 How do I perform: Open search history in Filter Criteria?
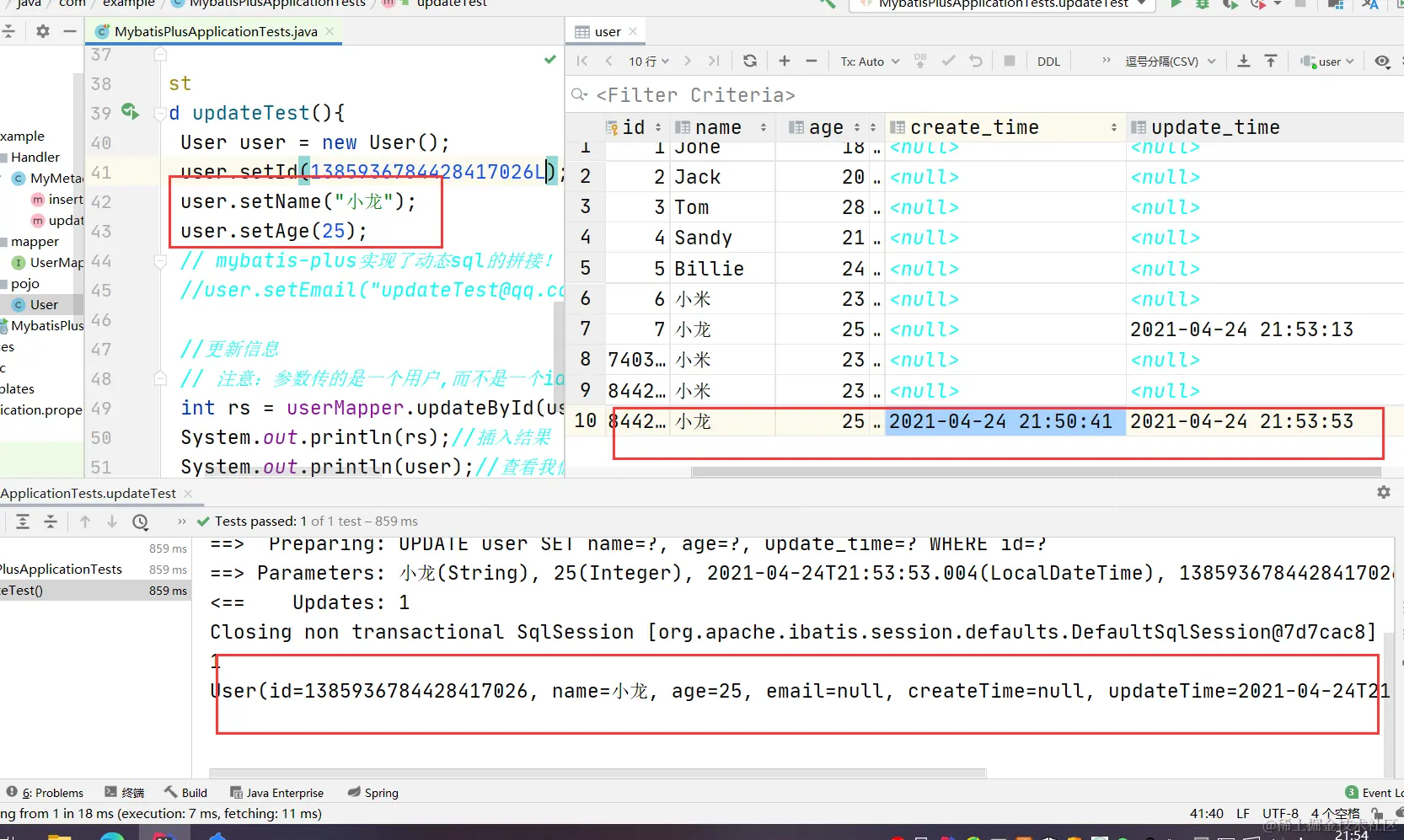click(580, 94)
